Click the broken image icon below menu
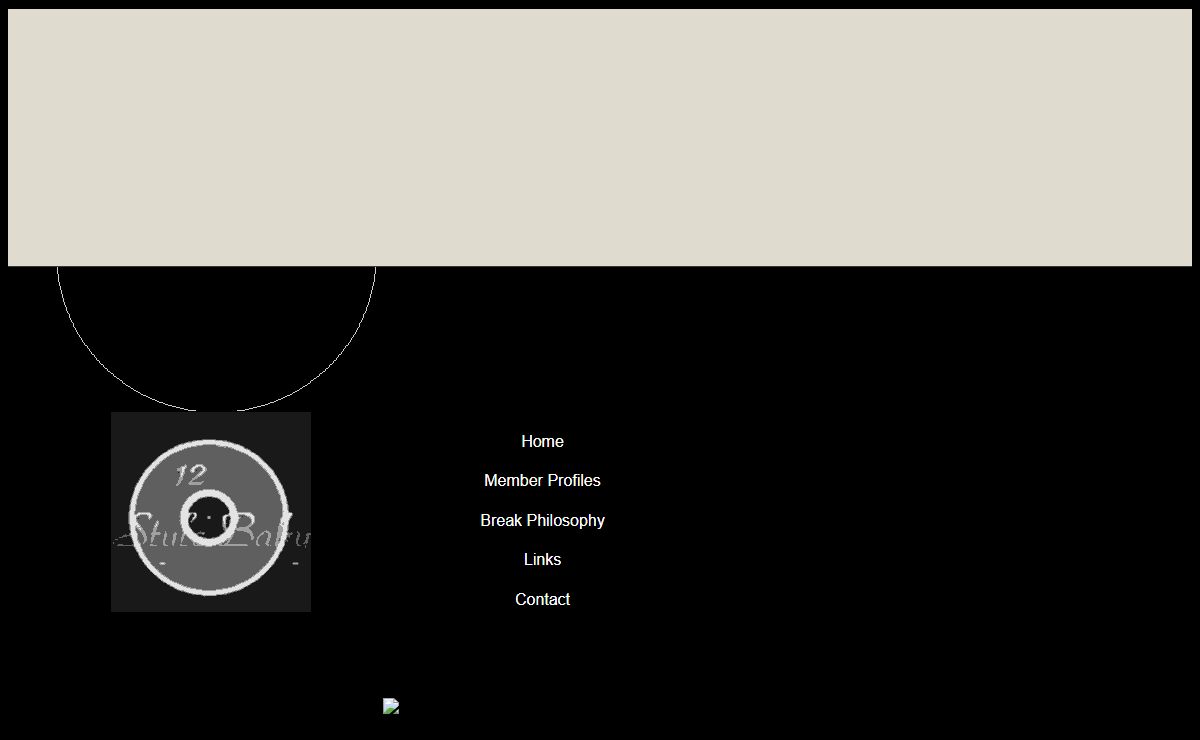This screenshot has height=740, width=1200. coord(391,706)
